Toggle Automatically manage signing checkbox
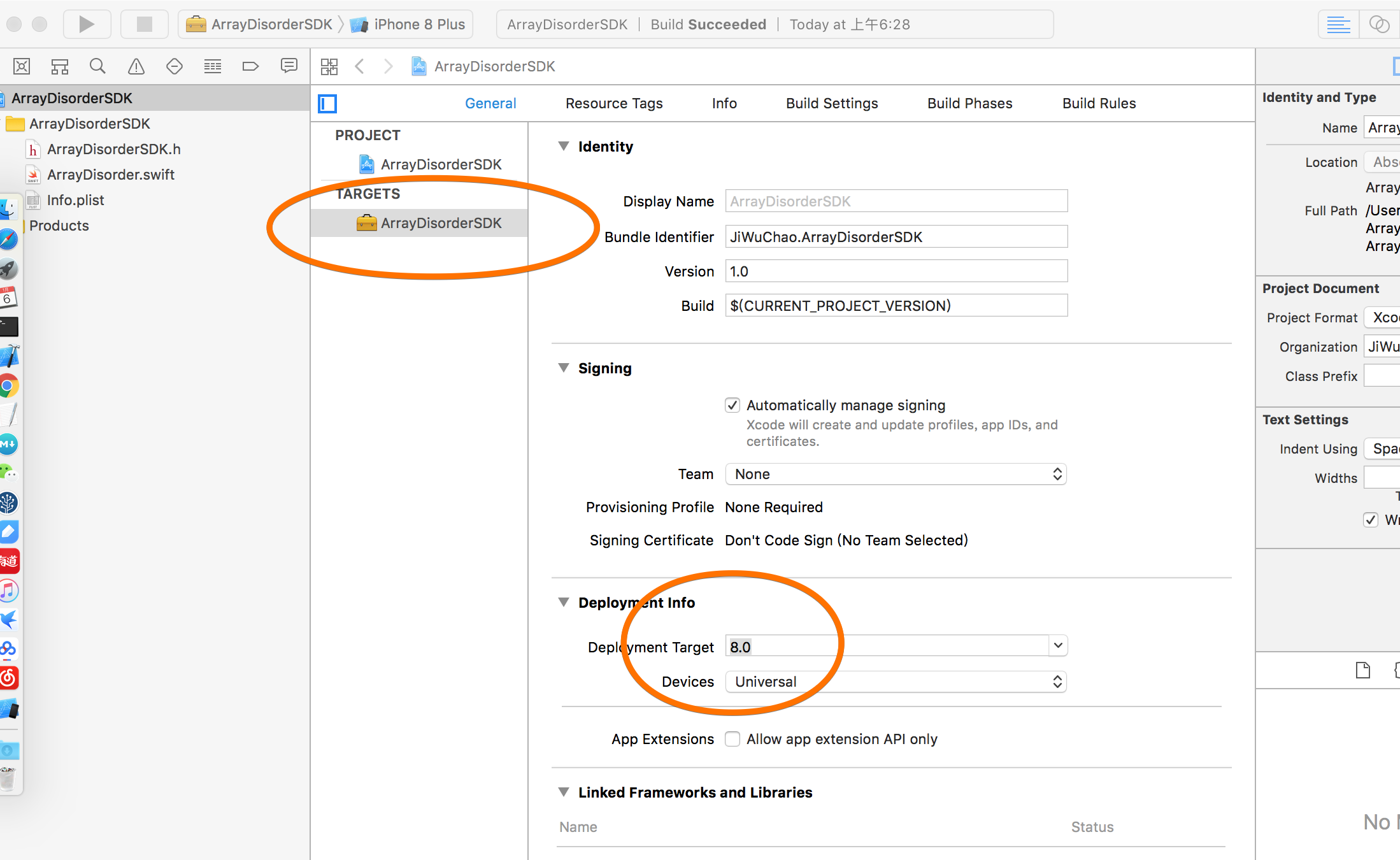This screenshot has height=860, width=1400. click(732, 405)
